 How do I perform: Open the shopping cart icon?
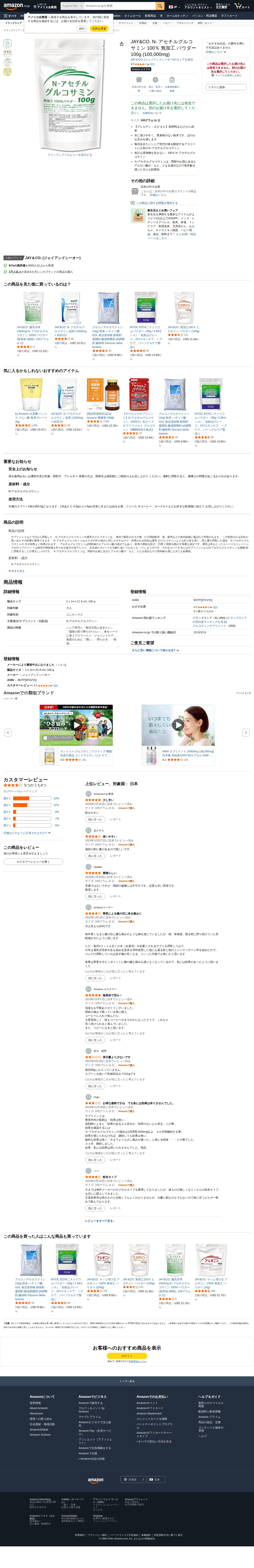(242, 6)
